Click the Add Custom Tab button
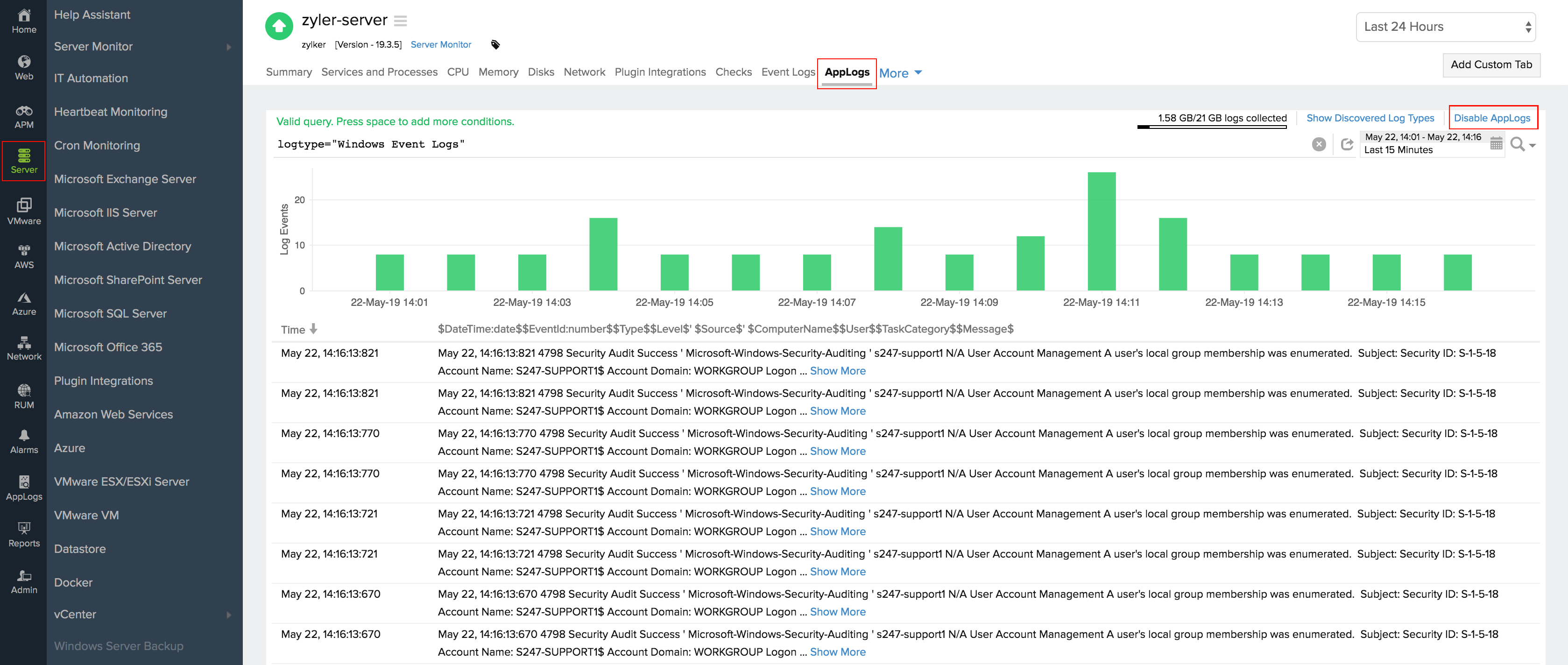The height and width of the screenshot is (665, 1568). (x=1490, y=64)
